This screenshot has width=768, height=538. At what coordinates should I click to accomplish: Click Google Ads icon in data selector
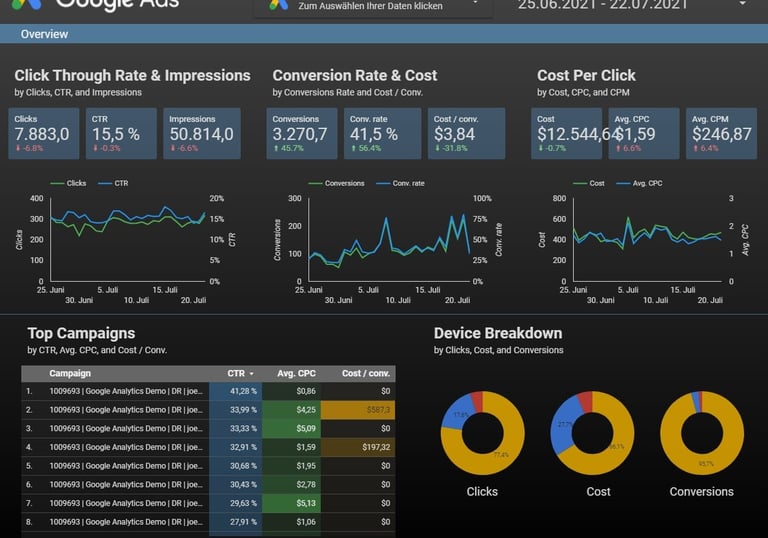(x=279, y=4)
